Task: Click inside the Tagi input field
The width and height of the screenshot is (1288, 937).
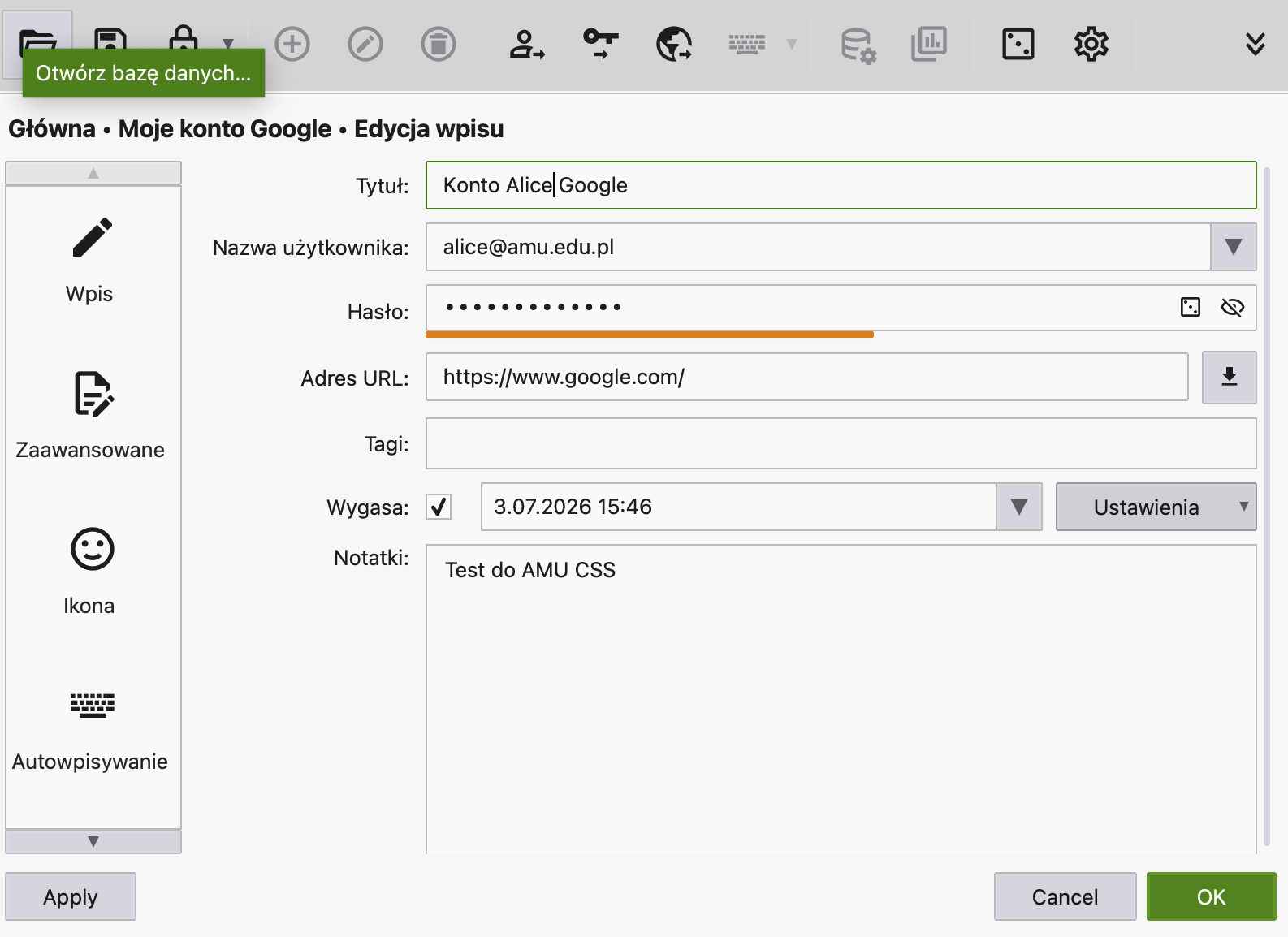Action: point(841,443)
